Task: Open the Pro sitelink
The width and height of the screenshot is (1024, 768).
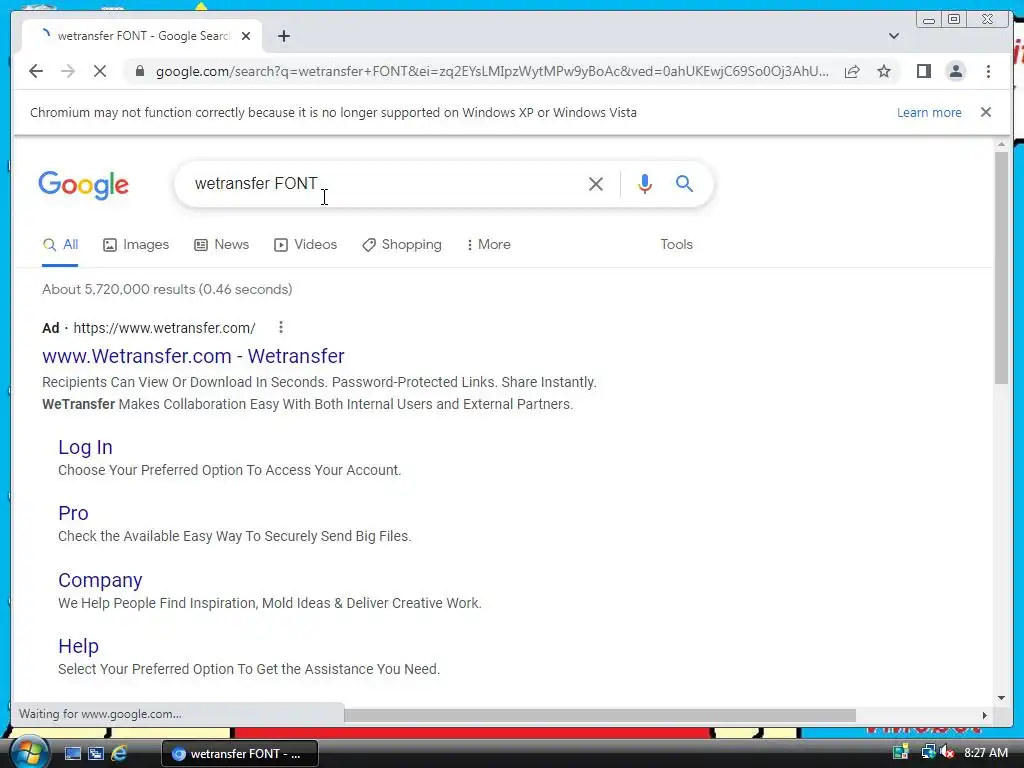Action: (x=73, y=513)
